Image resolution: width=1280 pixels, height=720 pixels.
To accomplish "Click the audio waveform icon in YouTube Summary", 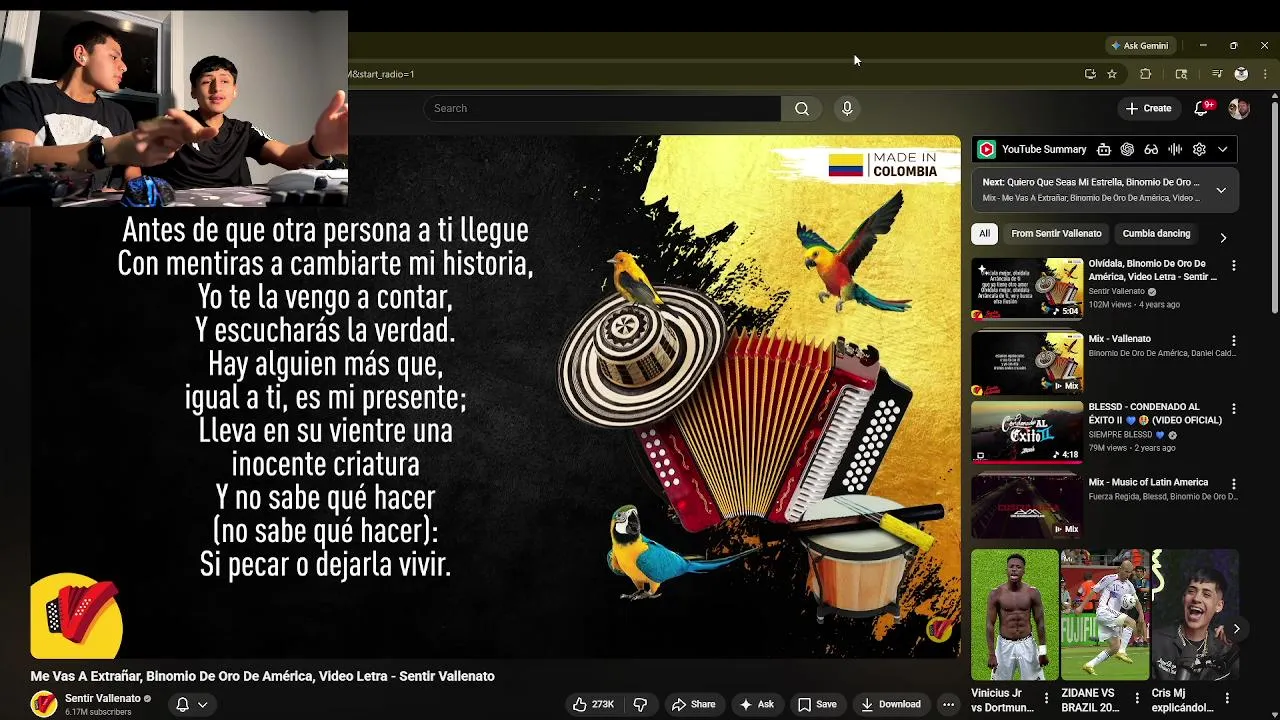I will 1175,149.
